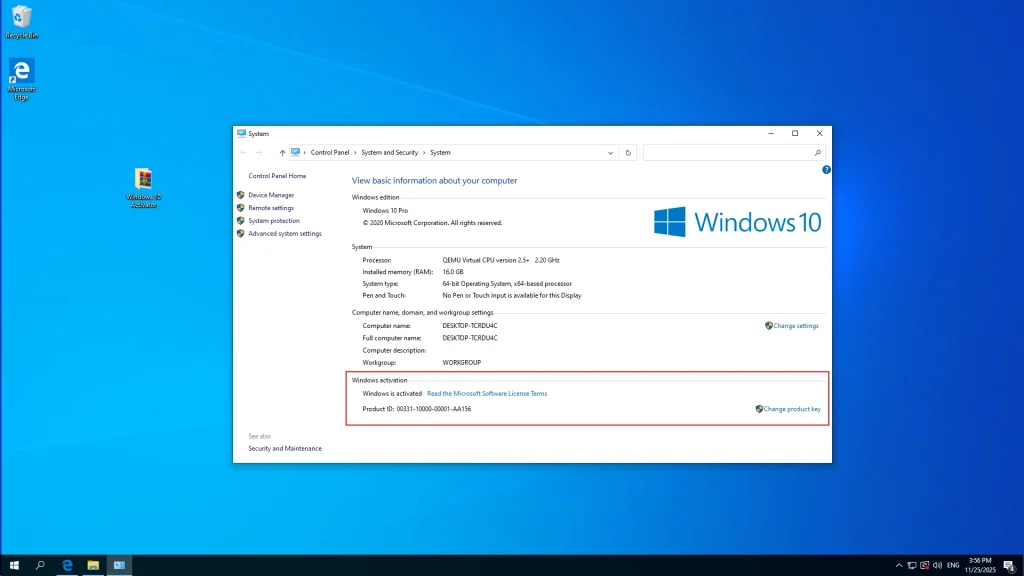Expand hidden icons in the system tray
This screenshot has height=576, width=1024.
pyautogui.click(x=899, y=565)
